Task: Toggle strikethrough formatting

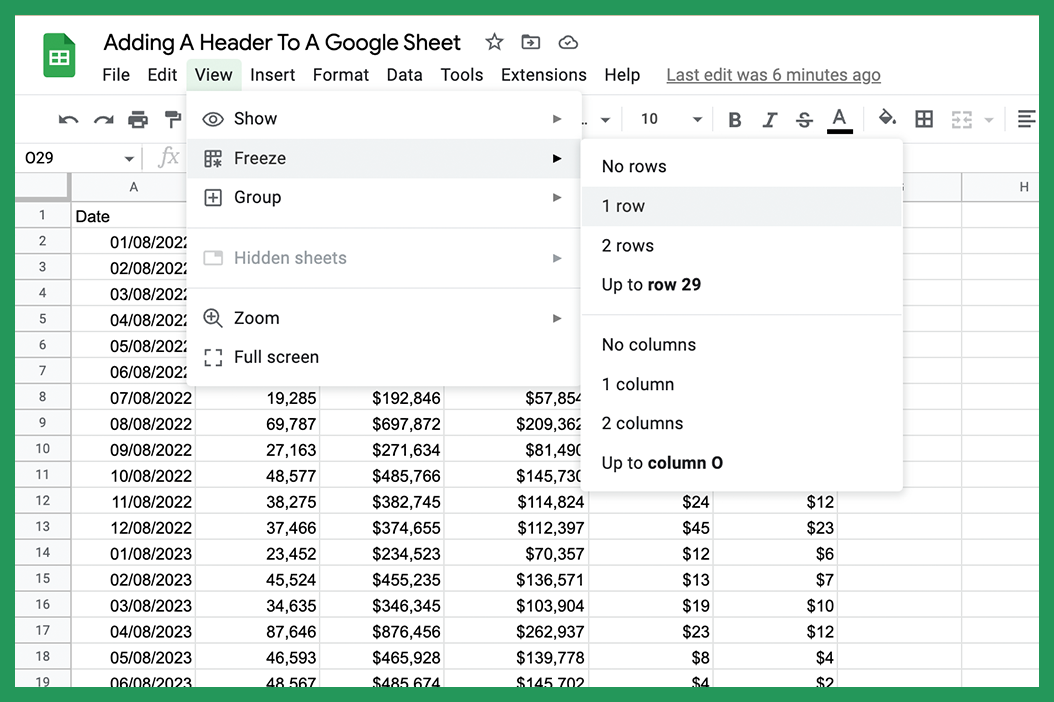Action: point(804,119)
